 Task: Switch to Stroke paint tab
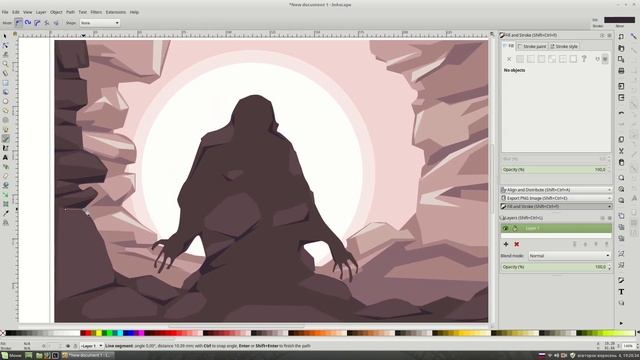(532, 47)
